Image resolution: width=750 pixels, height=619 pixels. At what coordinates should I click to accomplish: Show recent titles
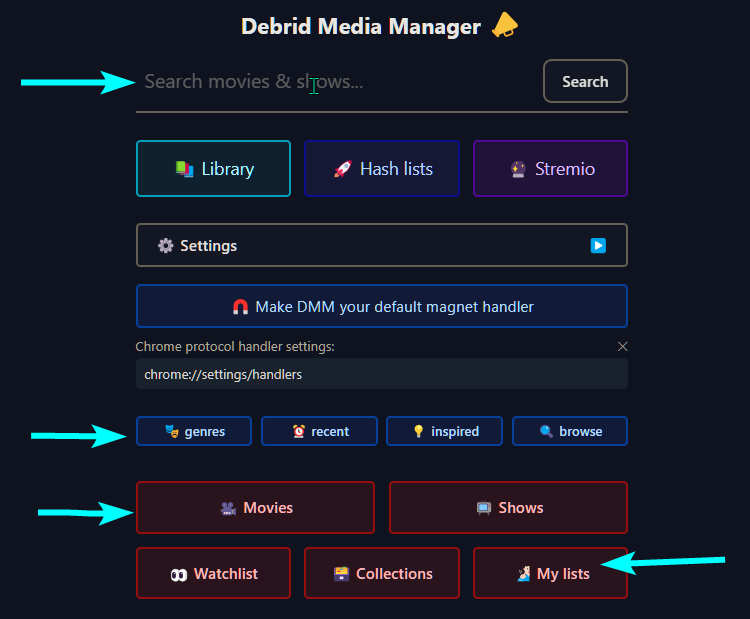319,431
